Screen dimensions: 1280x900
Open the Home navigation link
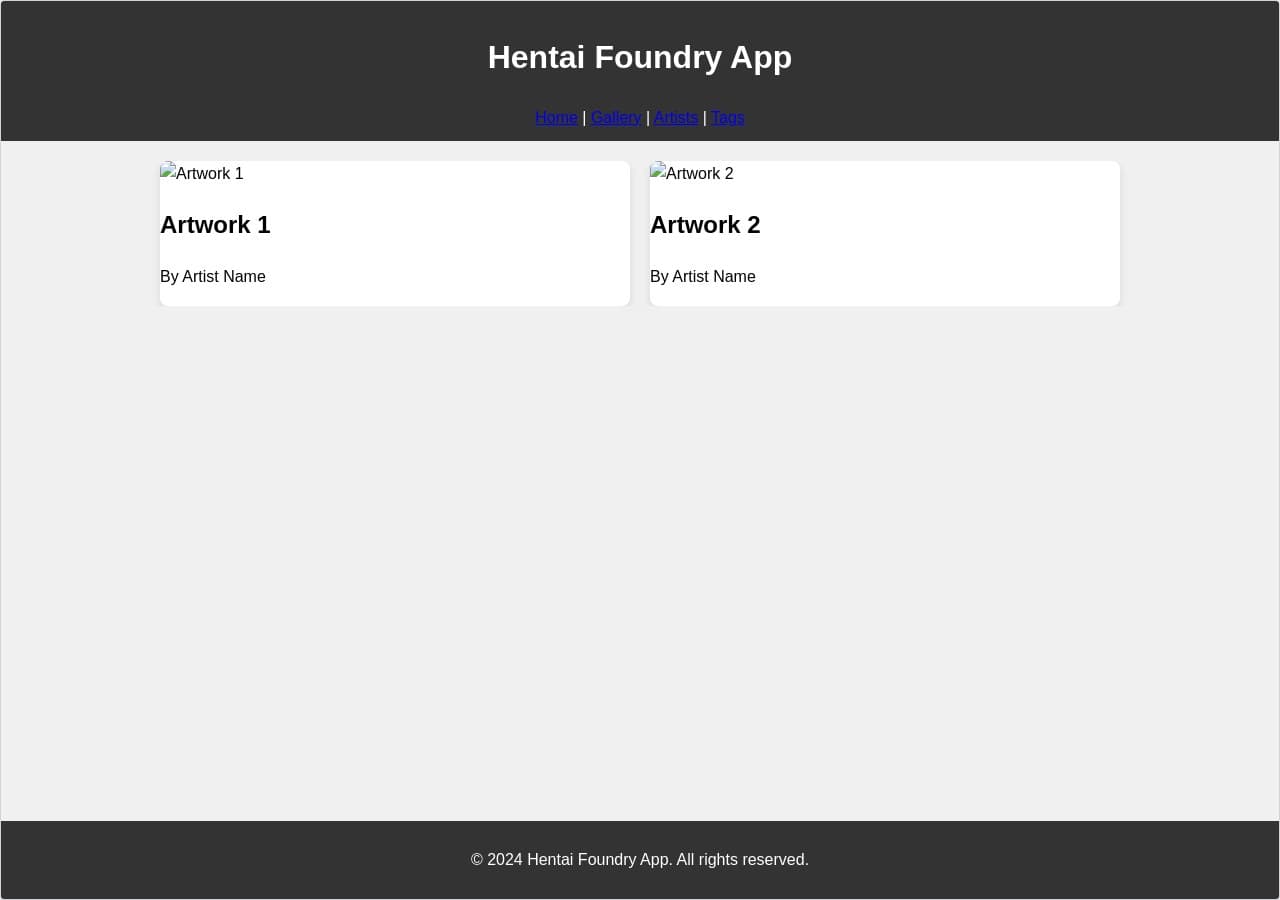(556, 117)
